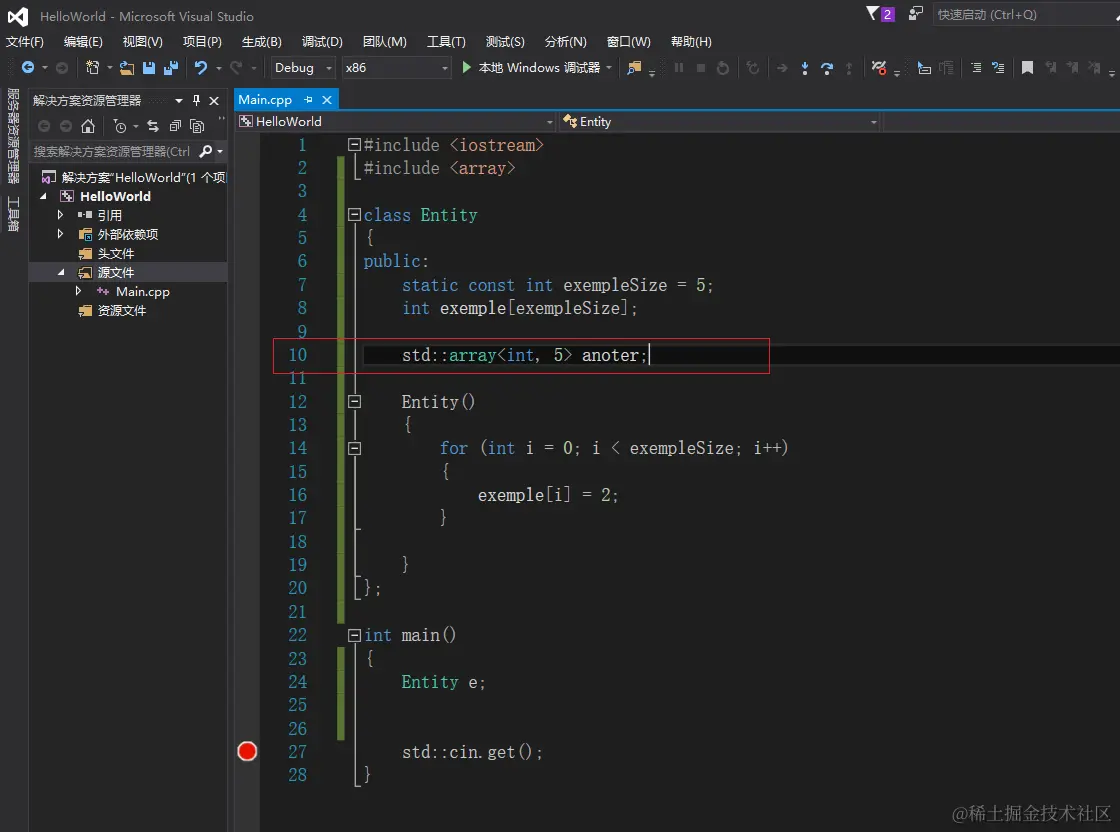Toggle auto-hide pin of Solution Explorer panel
1120x832 pixels.
[x=197, y=101]
